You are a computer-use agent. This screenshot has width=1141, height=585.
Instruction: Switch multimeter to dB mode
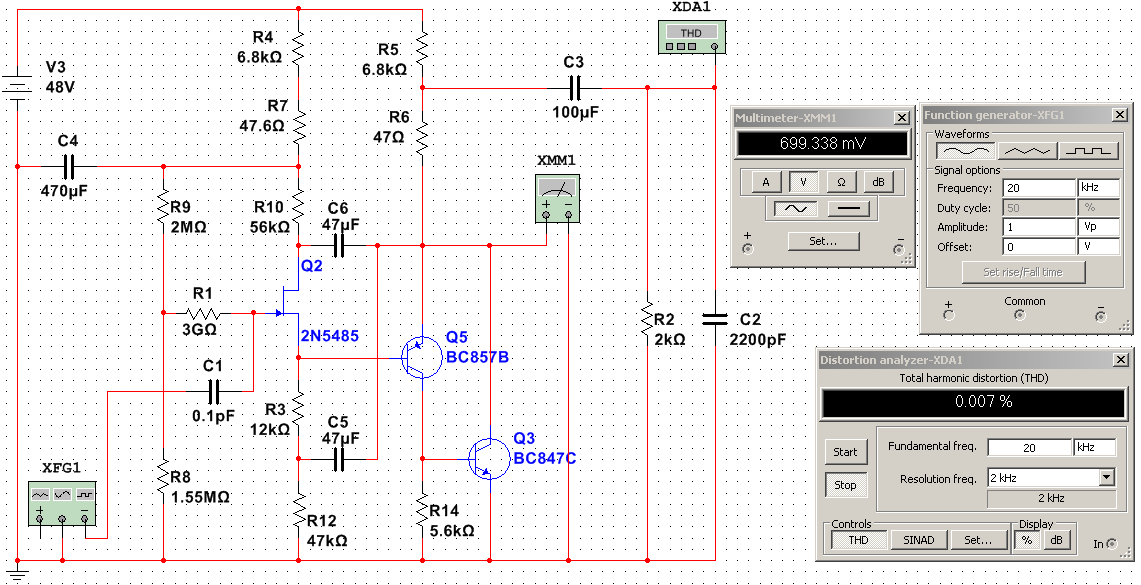coord(878,182)
